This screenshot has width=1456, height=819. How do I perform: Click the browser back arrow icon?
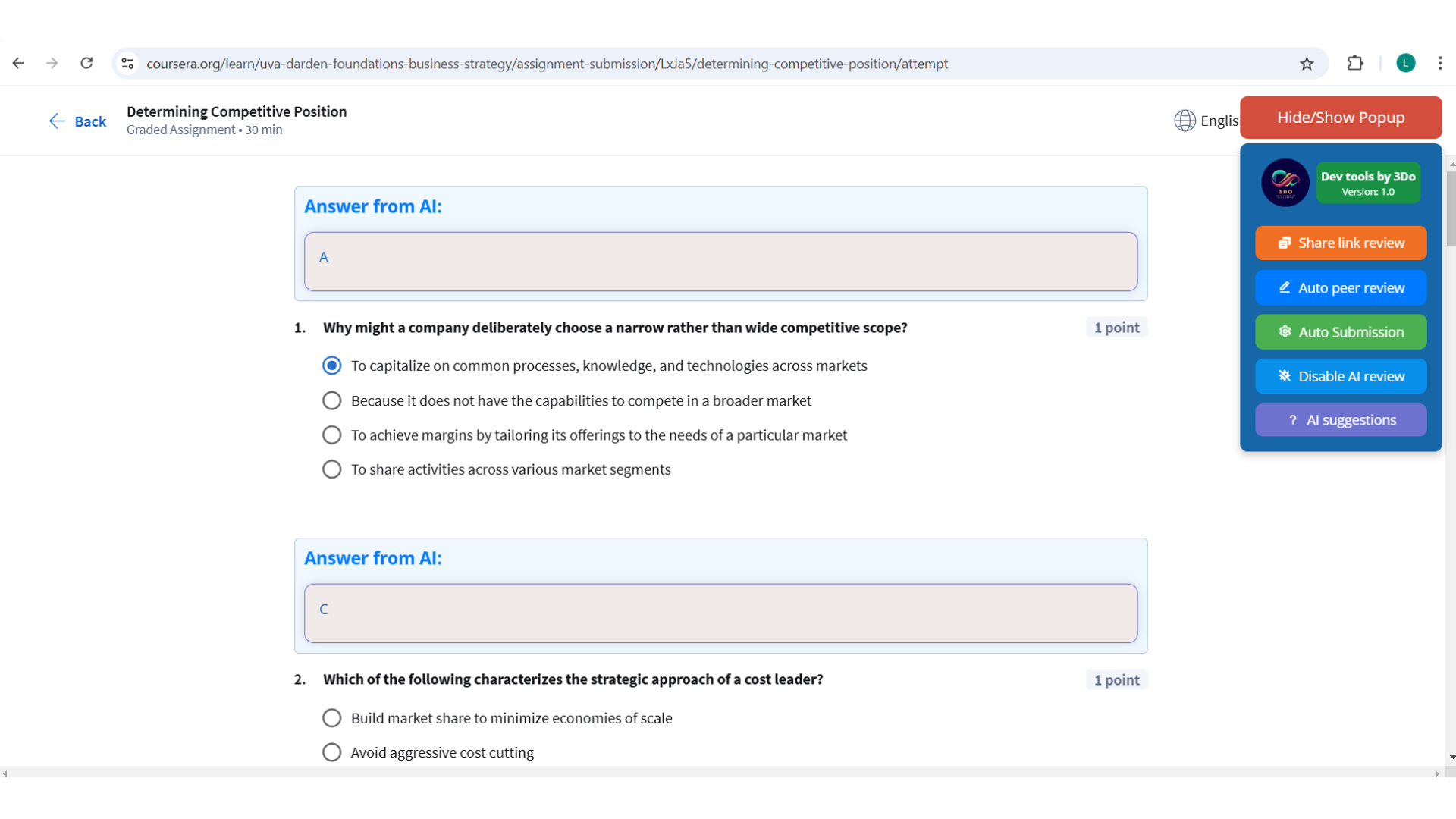(x=18, y=64)
